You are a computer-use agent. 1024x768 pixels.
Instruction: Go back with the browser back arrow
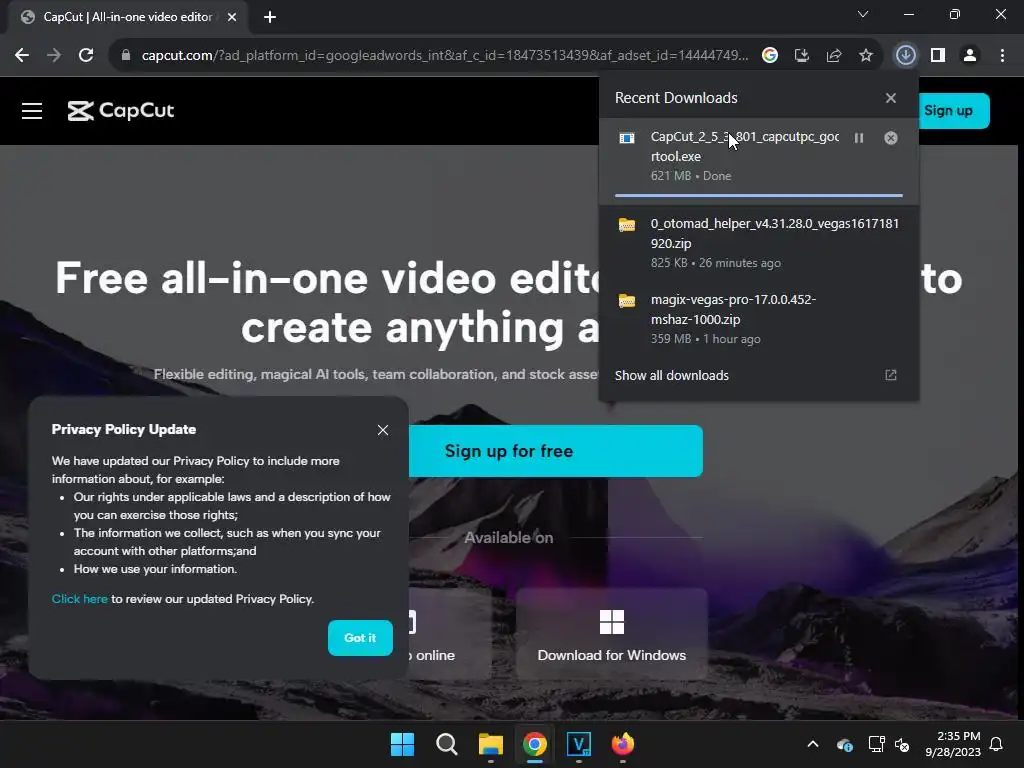[x=22, y=56]
